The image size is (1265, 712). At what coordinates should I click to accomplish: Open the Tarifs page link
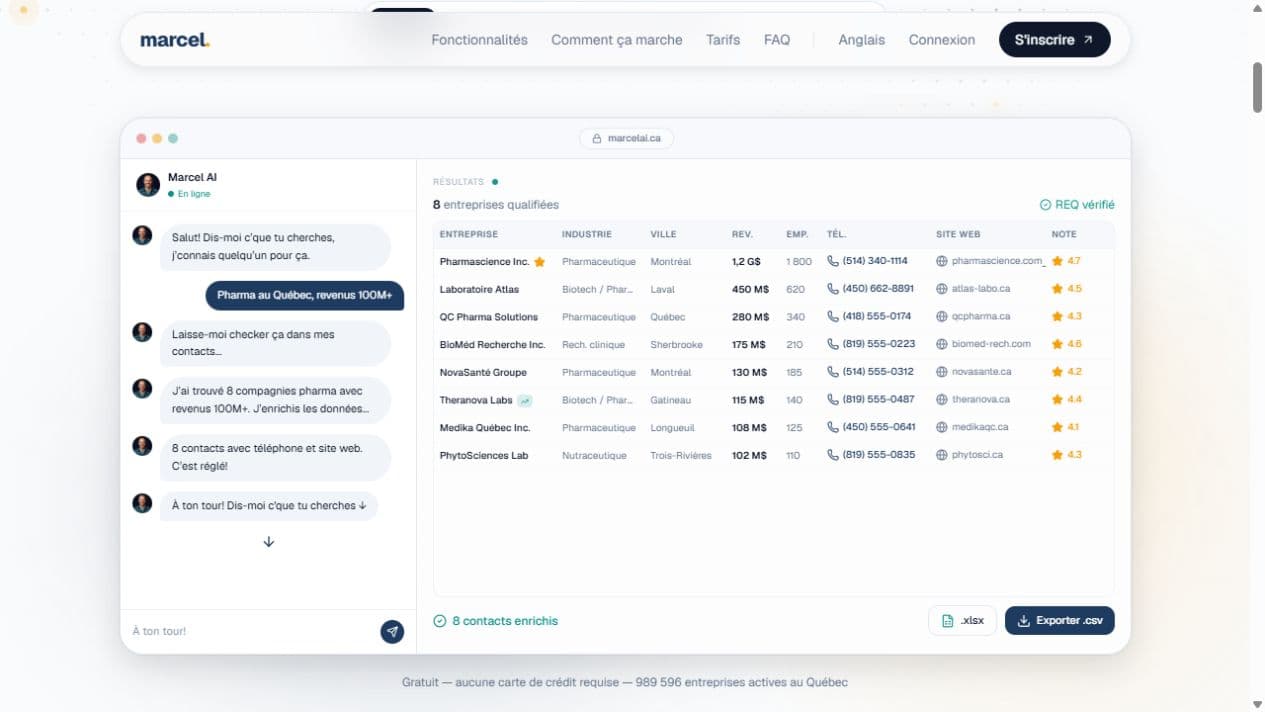click(x=723, y=40)
